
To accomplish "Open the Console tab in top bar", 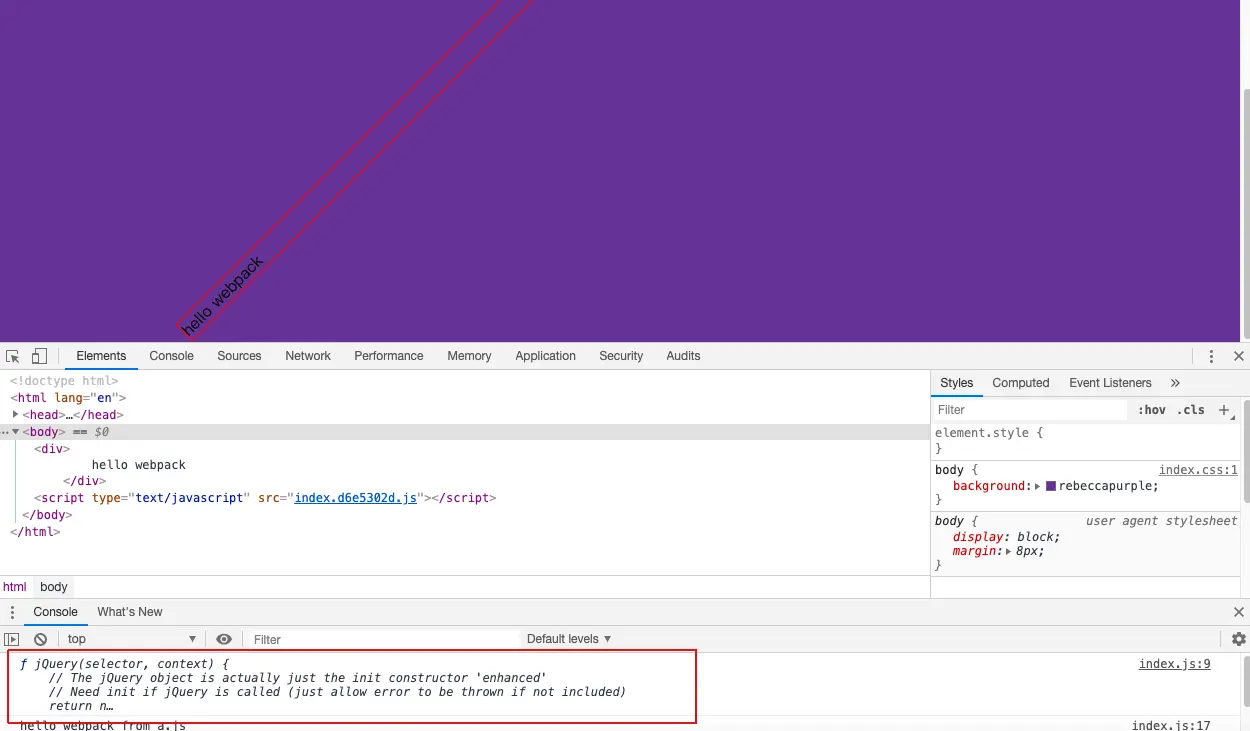I will tap(172, 356).
